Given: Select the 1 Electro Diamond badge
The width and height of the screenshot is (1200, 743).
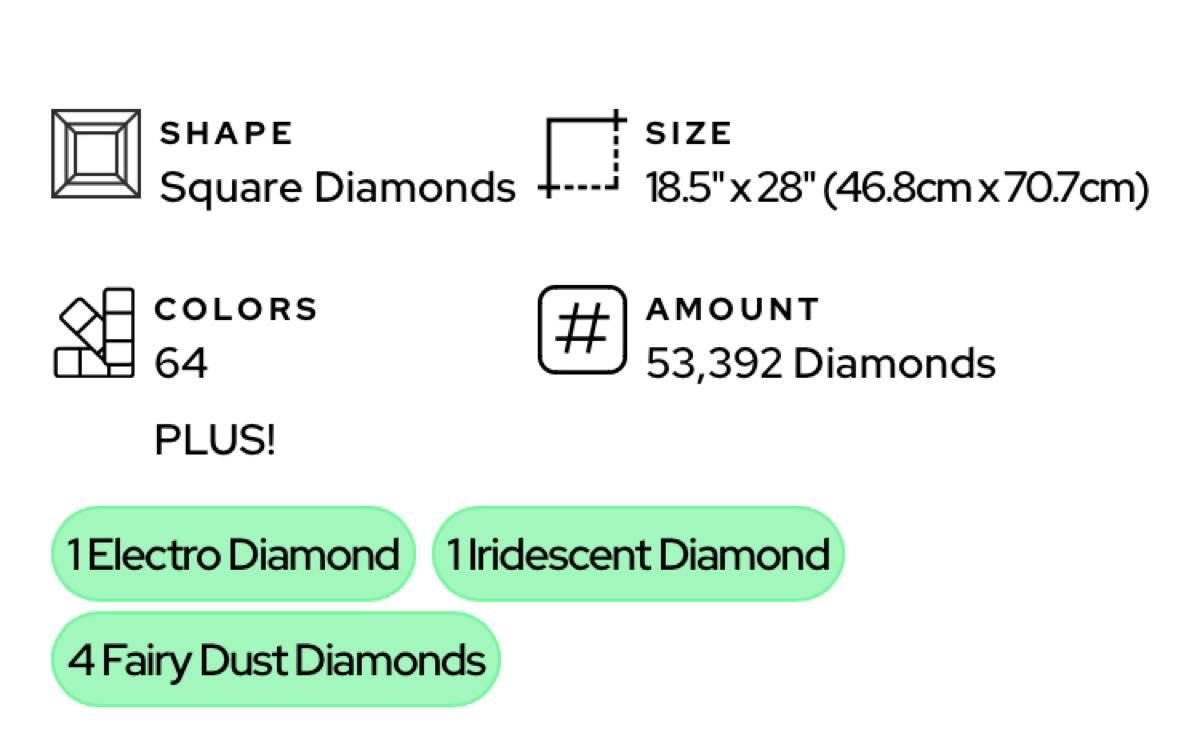Looking at the screenshot, I should point(233,554).
